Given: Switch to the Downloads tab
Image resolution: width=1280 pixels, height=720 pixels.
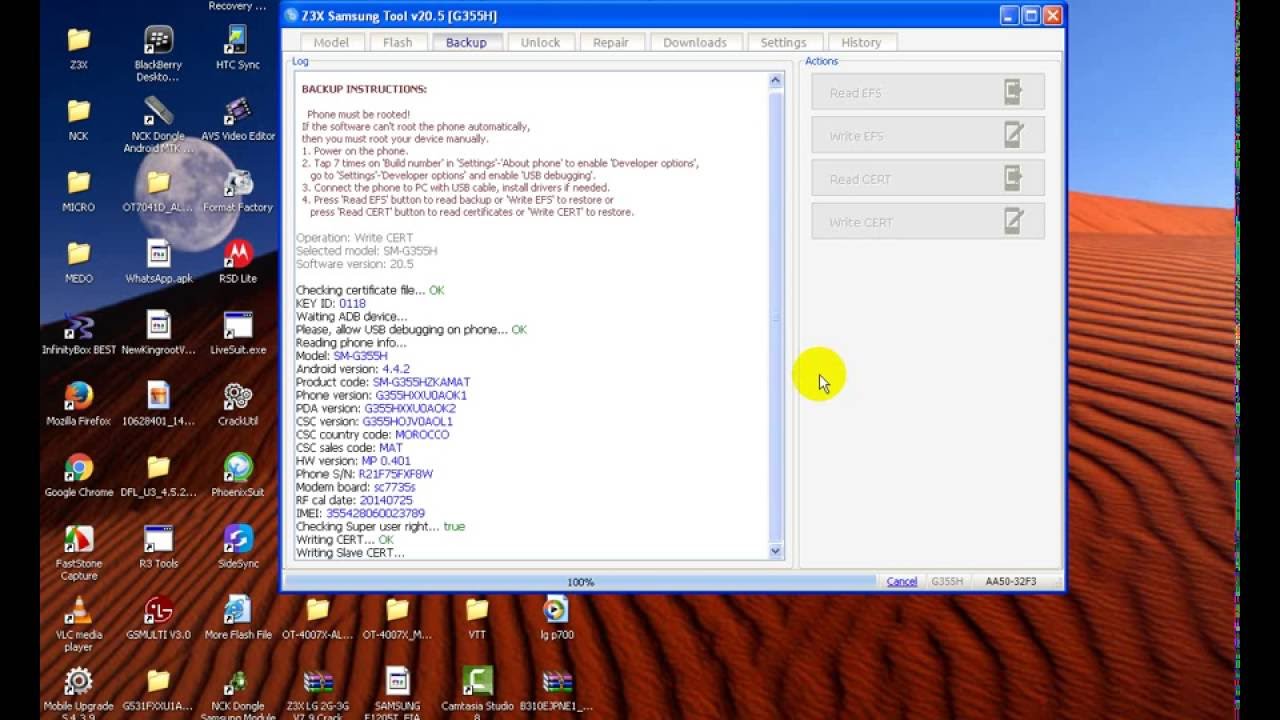Looking at the screenshot, I should tap(694, 42).
